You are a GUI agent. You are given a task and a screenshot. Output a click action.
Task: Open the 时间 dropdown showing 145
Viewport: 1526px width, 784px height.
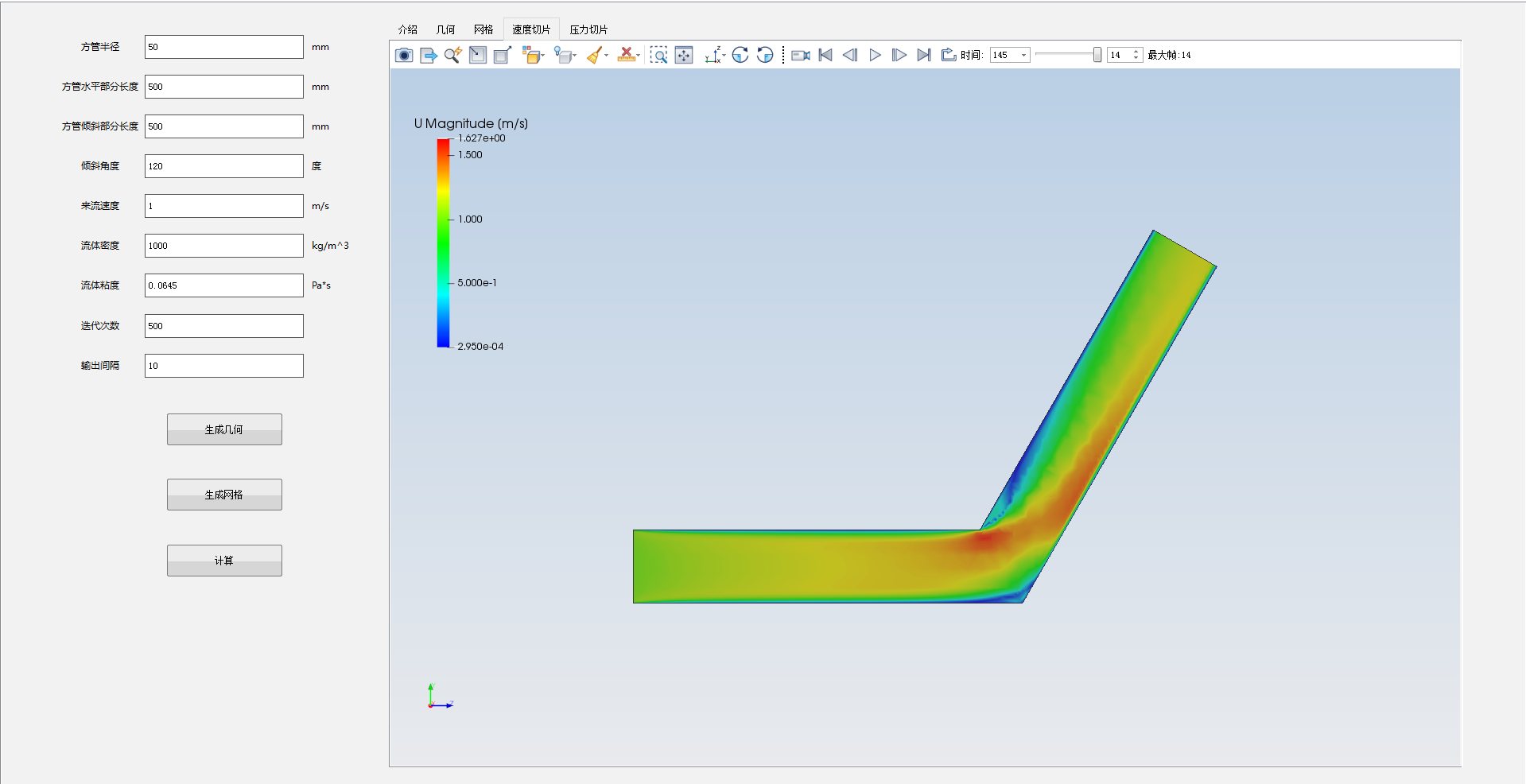[1010, 55]
